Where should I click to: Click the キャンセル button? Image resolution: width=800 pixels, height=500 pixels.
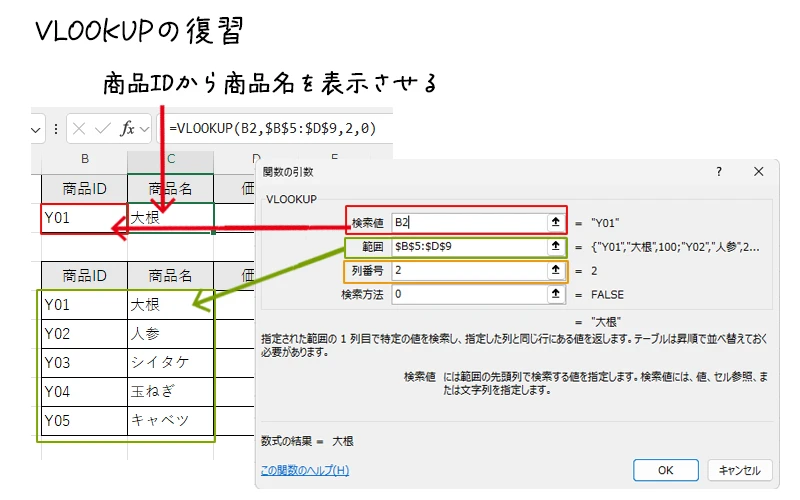pos(739,470)
